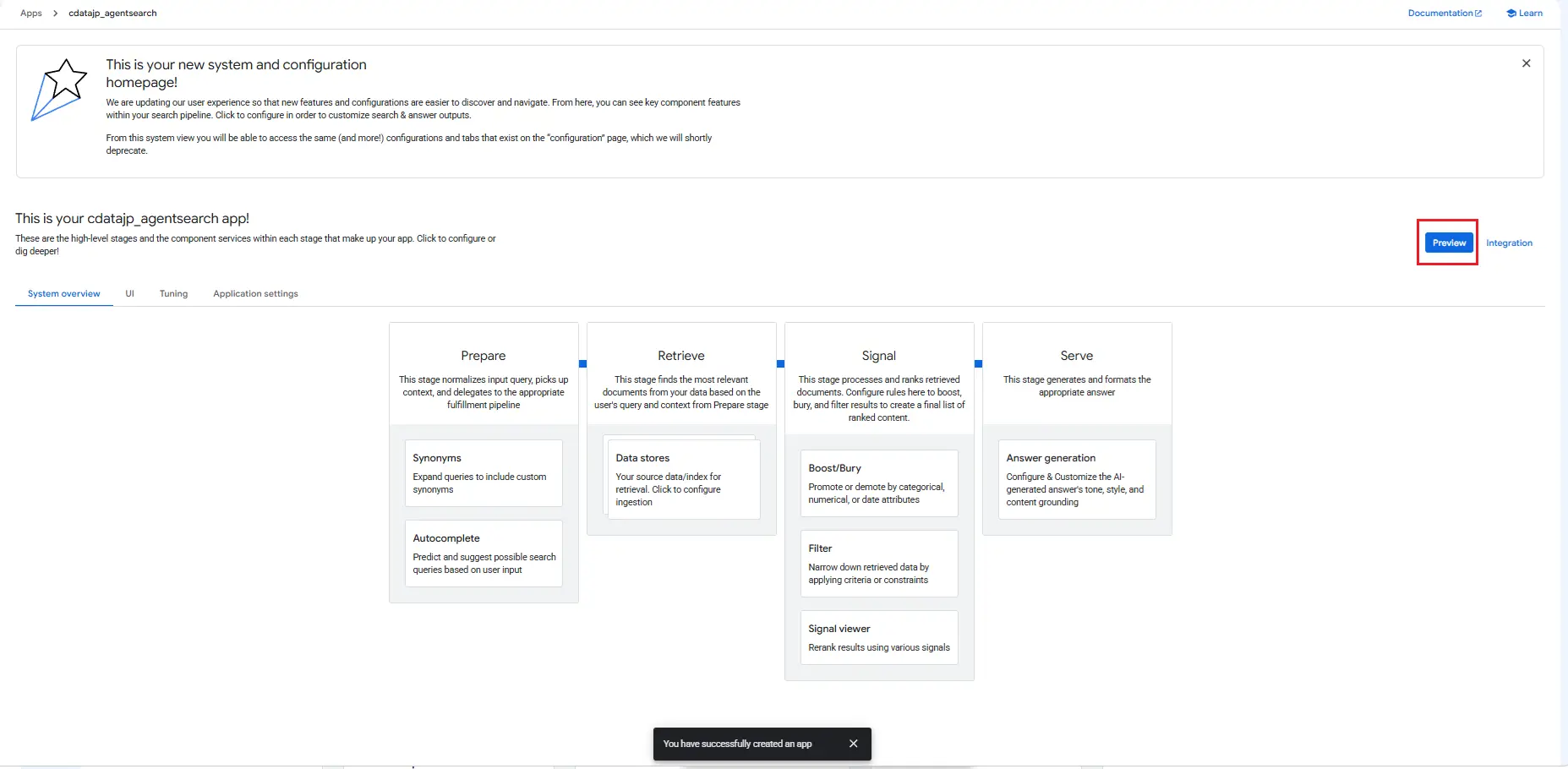Open the Boost/Bury component card
Viewport: 1568px width, 769px height.
coord(879,483)
